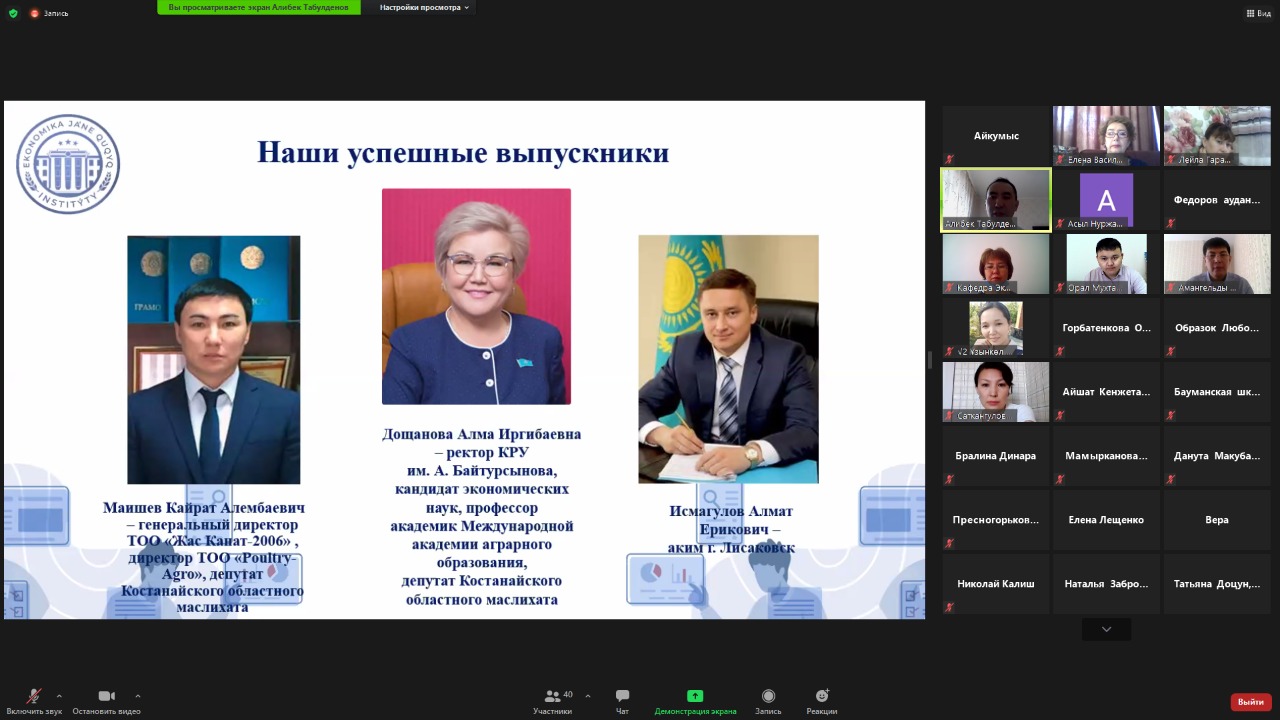Click panel divider handle beside gallery

click(929, 360)
